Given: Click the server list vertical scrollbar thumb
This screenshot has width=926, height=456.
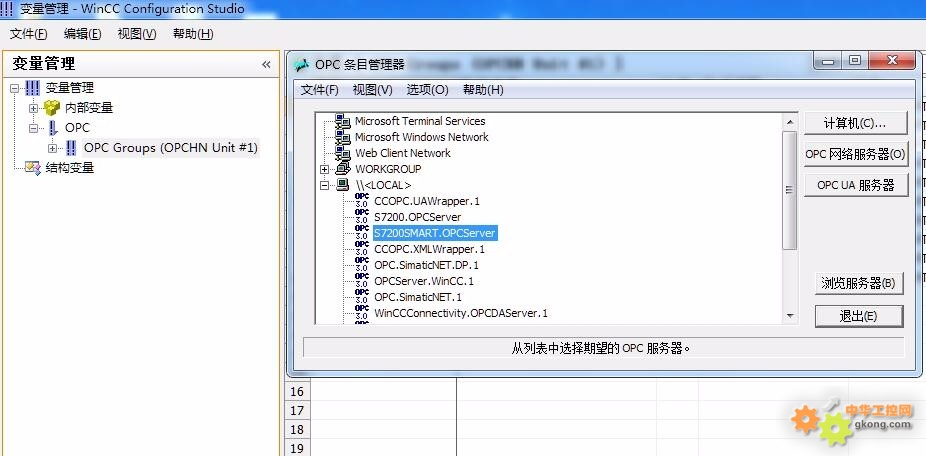Looking at the screenshot, I should tap(790, 190).
